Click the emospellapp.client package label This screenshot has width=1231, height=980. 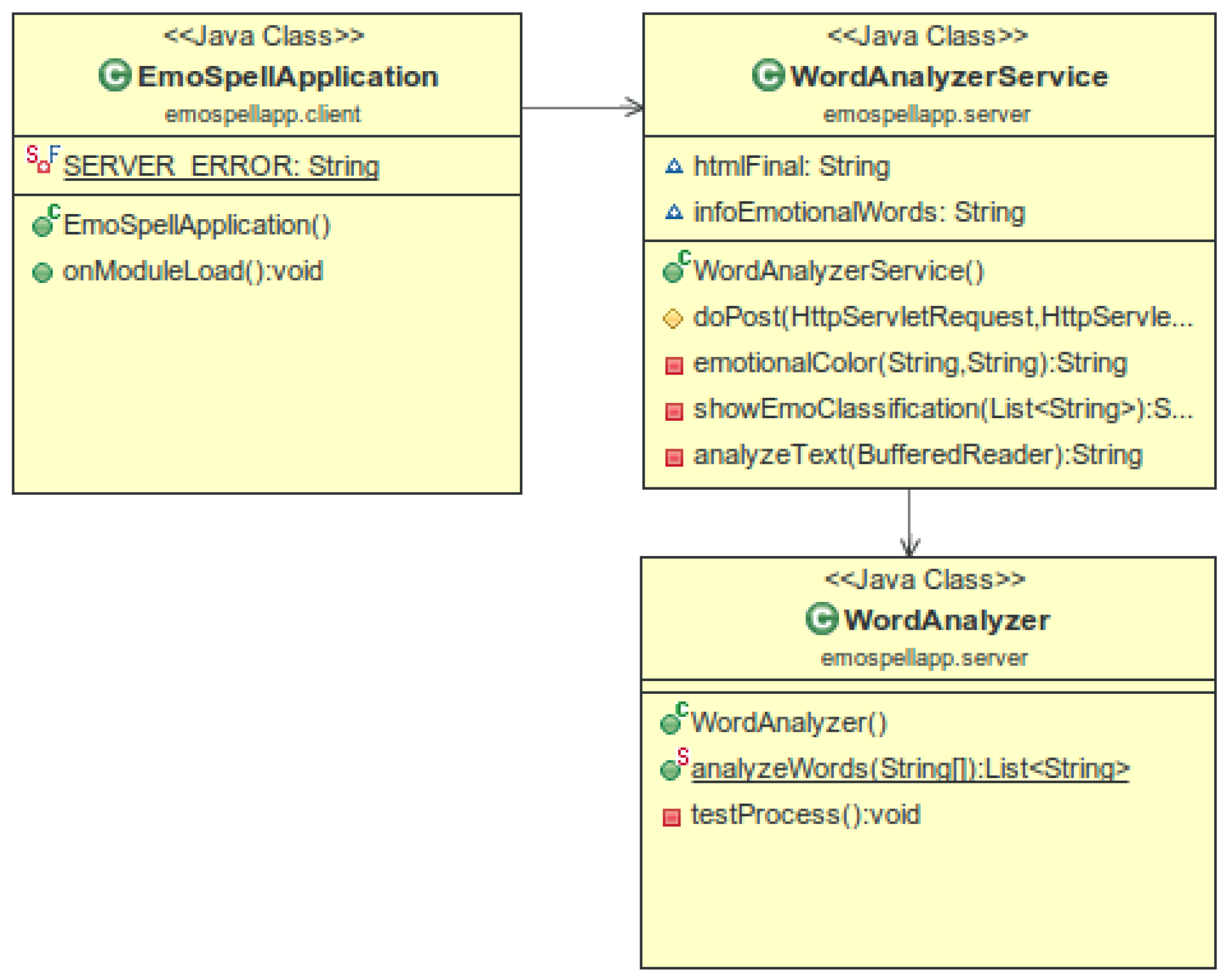[x=263, y=114]
